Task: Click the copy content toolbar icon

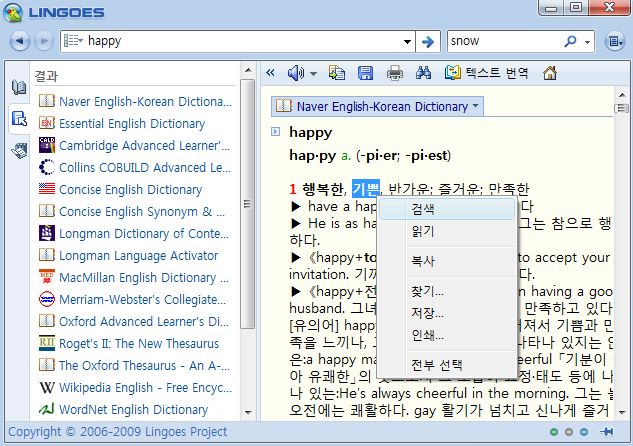Action: click(337, 73)
